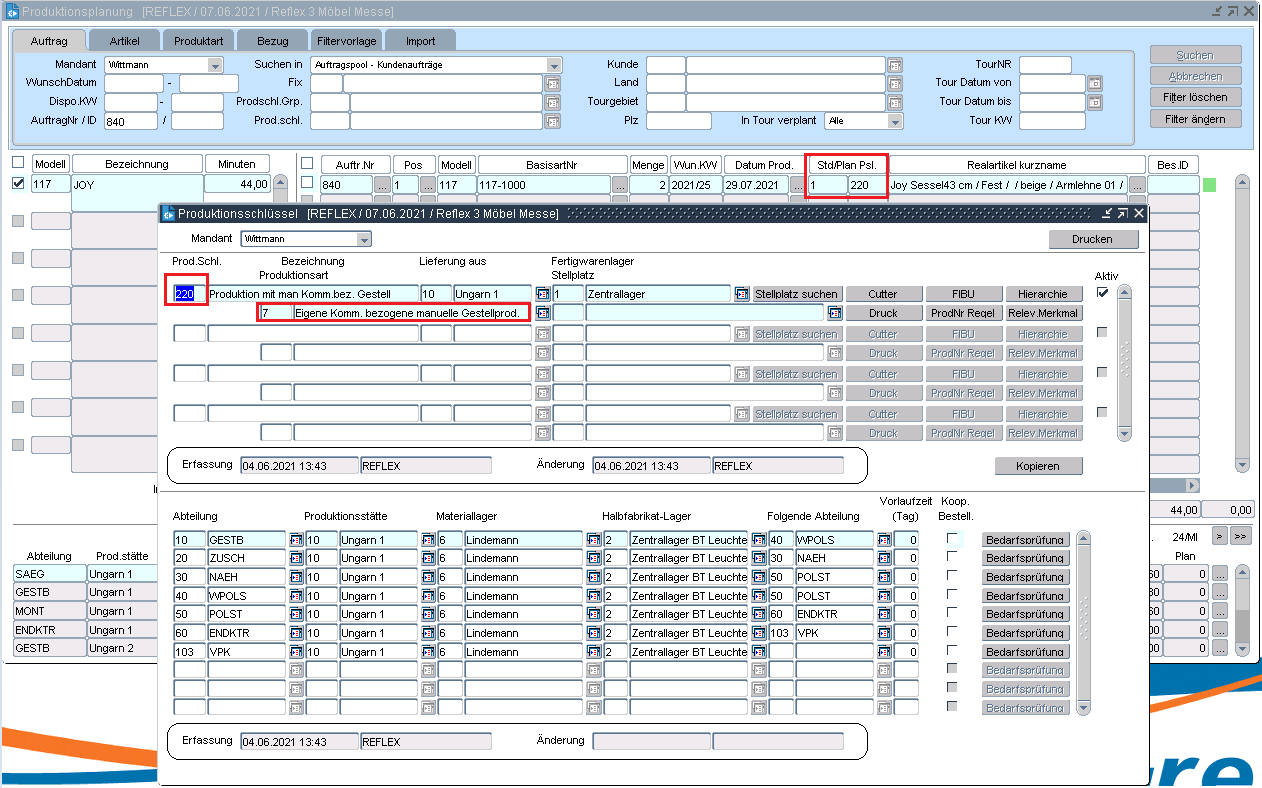Open lookup icon for Produktionsart Eigene Komm. row
The height and width of the screenshot is (788, 1262).
pos(543,313)
